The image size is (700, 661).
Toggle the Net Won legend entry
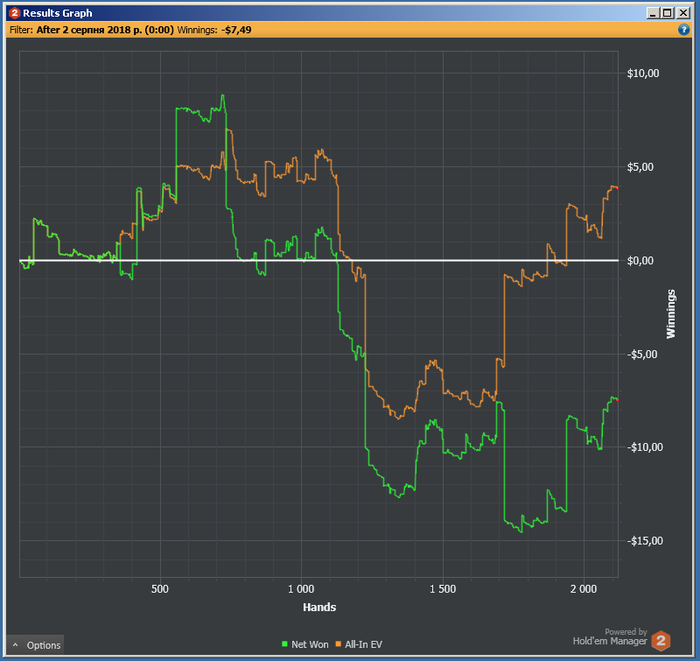click(x=305, y=644)
